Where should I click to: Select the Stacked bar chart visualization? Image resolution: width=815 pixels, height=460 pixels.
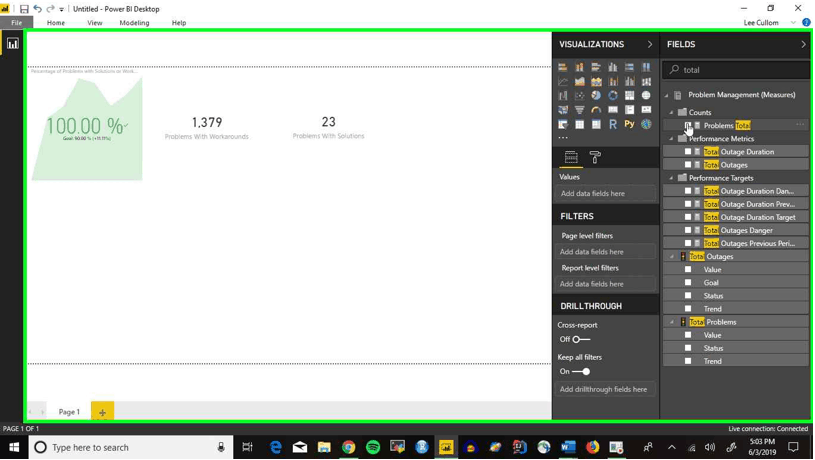(x=563, y=67)
